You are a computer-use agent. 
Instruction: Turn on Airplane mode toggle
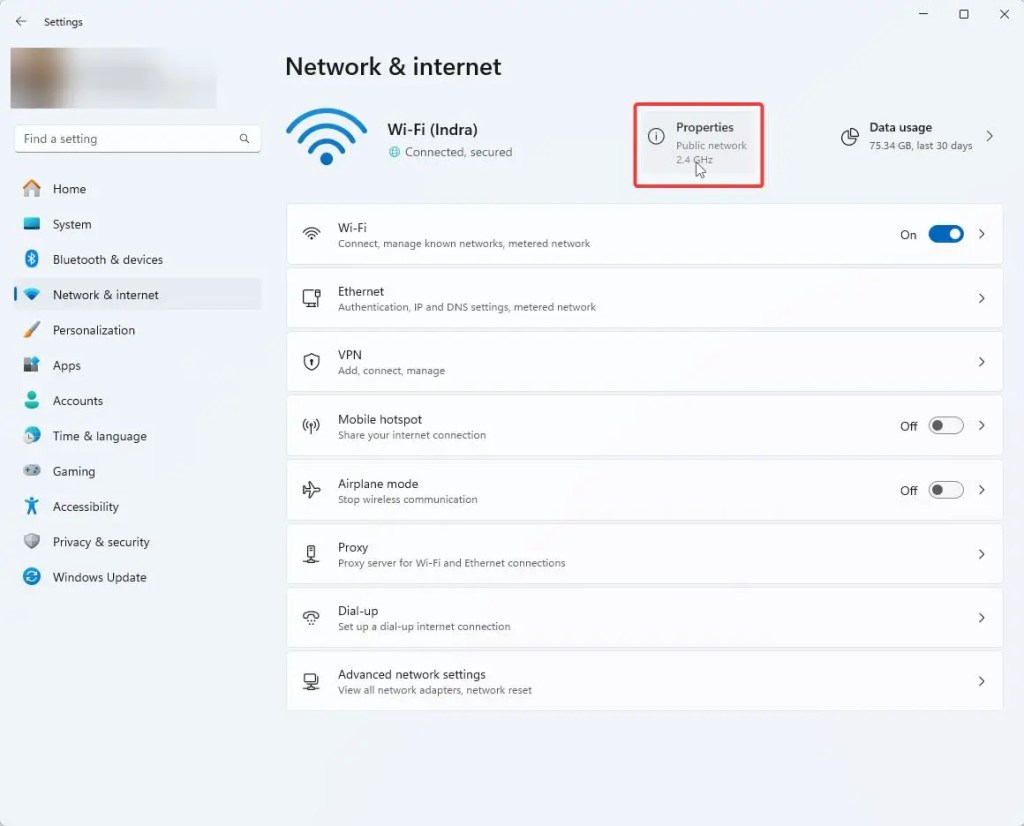tap(945, 490)
